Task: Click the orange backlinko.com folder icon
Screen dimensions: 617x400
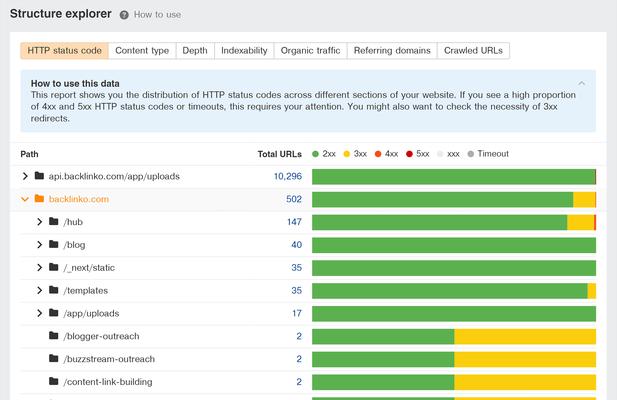Action: click(39, 198)
